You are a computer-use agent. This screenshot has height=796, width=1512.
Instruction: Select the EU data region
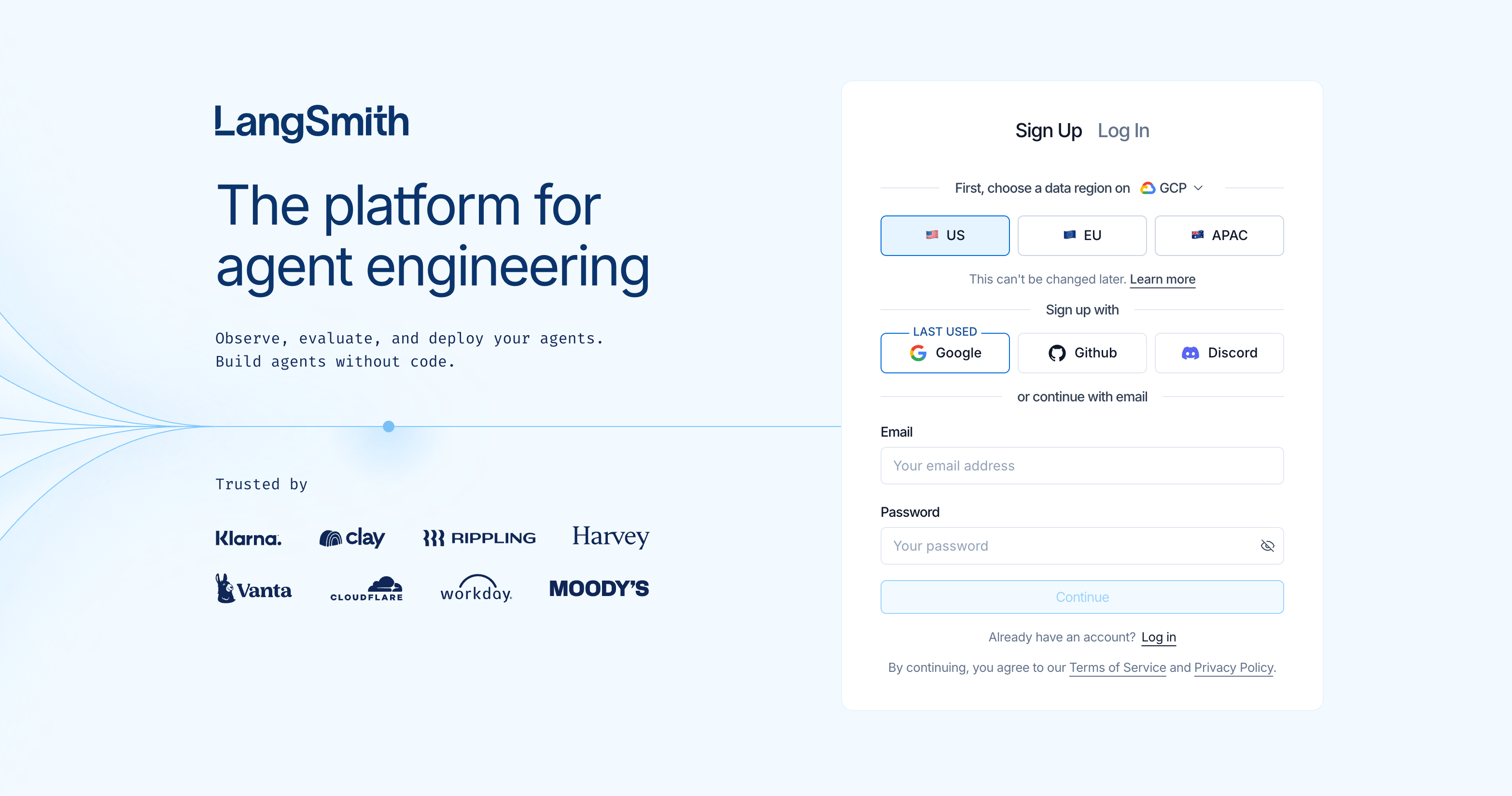[x=1082, y=236]
